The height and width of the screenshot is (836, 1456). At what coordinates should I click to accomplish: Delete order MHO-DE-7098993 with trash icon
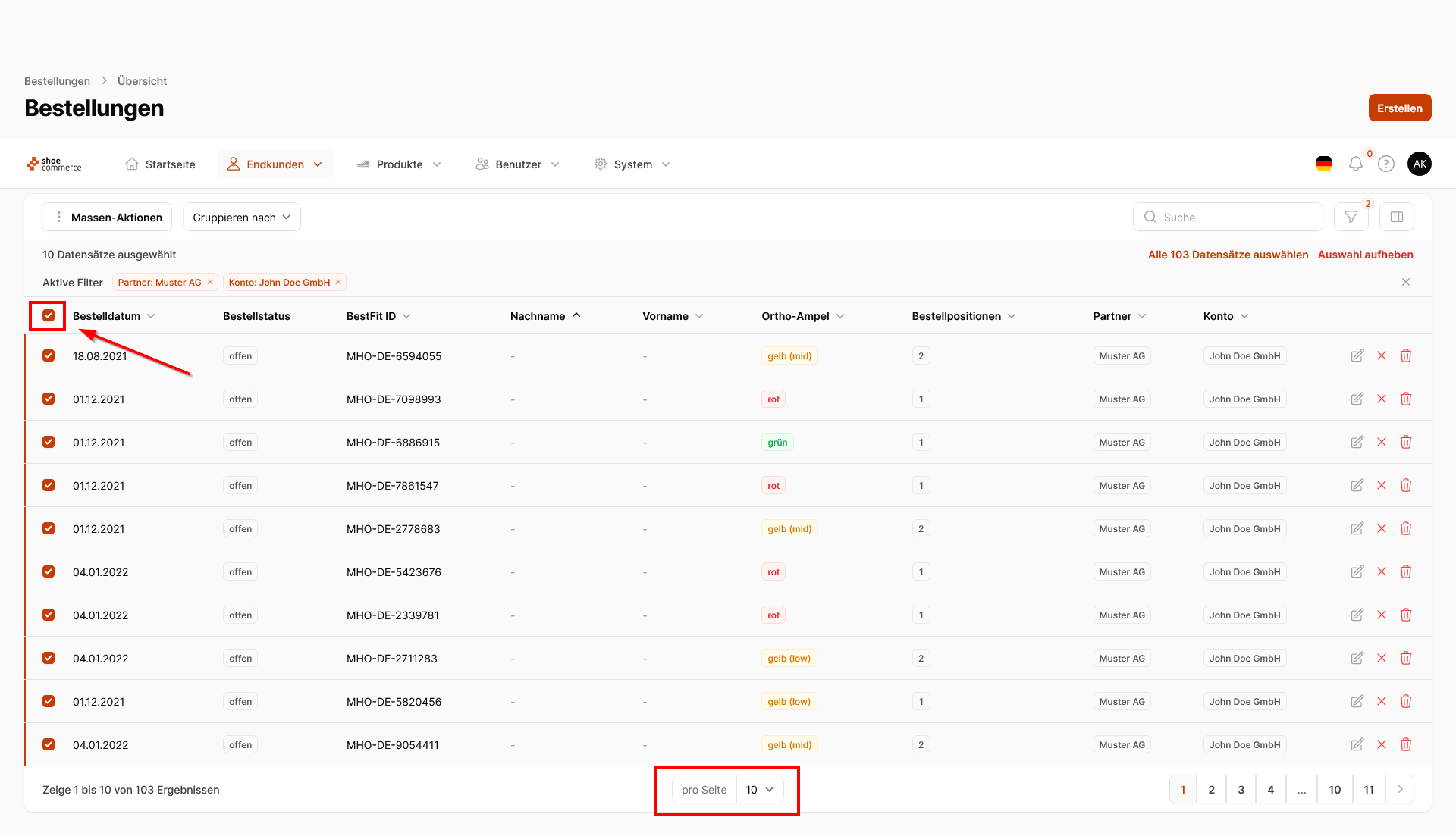[1405, 399]
